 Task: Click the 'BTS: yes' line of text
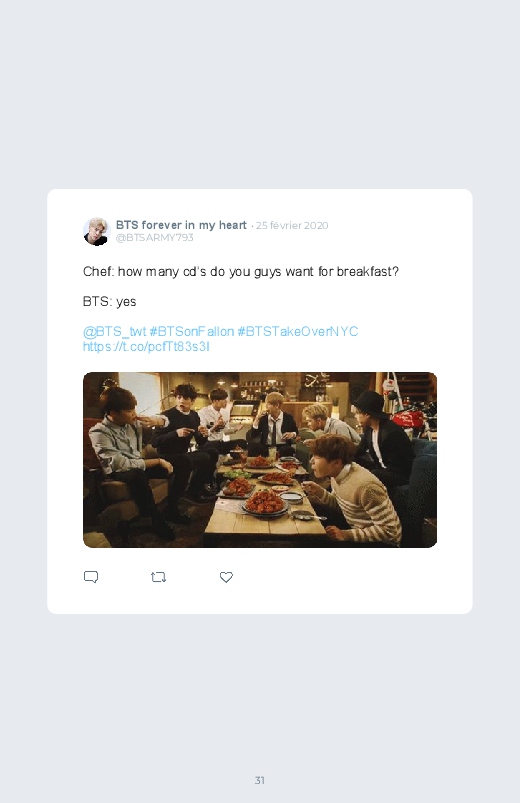click(x=110, y=302)
